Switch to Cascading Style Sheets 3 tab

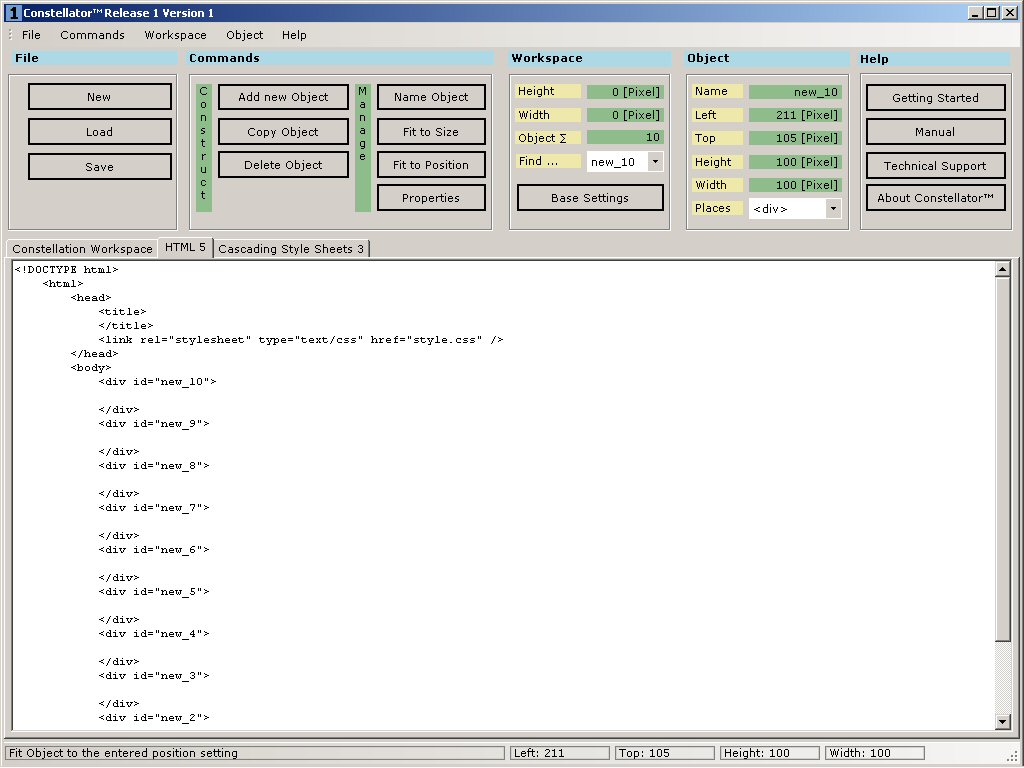[291, 249]
